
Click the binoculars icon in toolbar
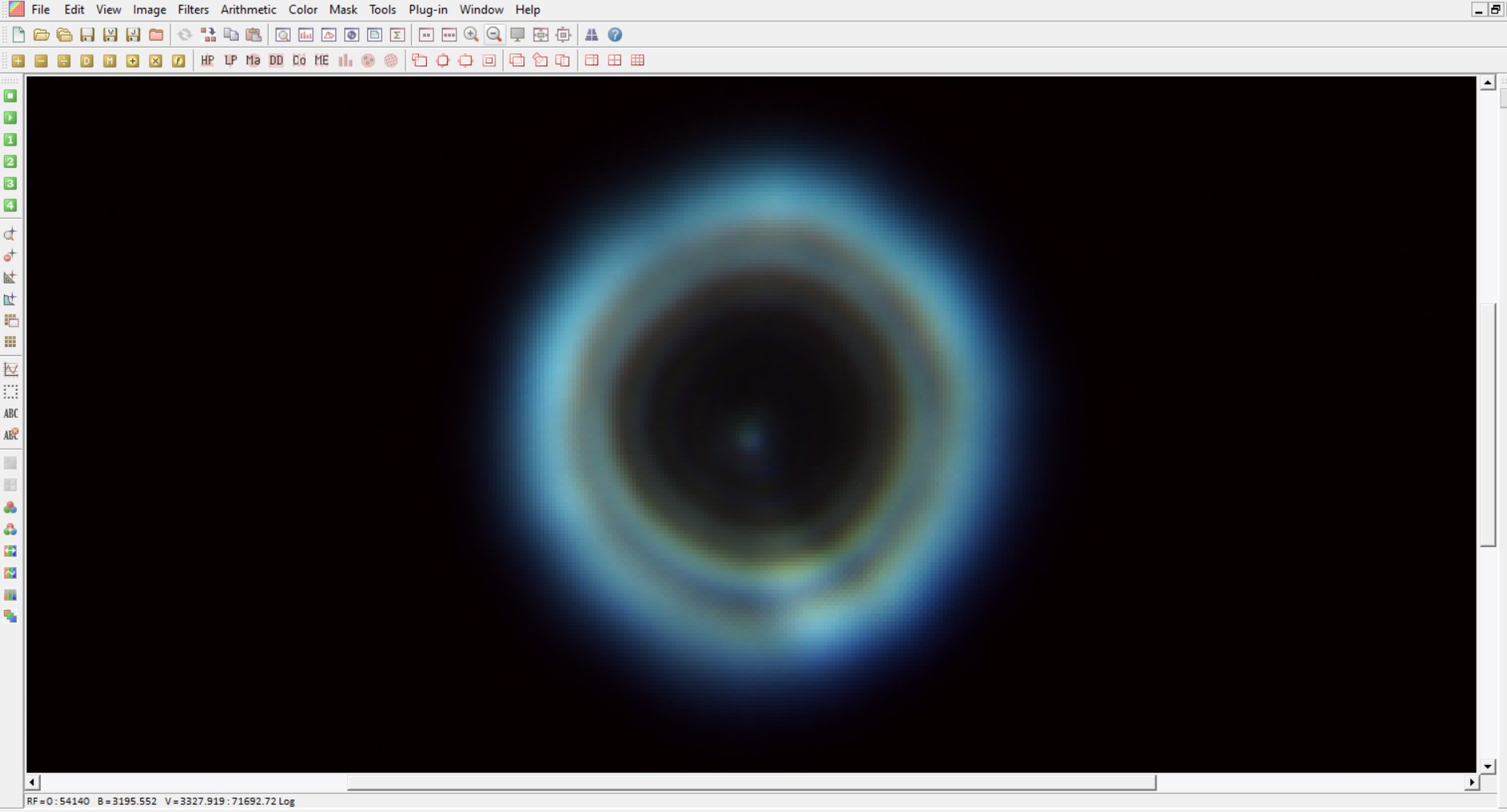pyautogui.click(x=592, y=35)
